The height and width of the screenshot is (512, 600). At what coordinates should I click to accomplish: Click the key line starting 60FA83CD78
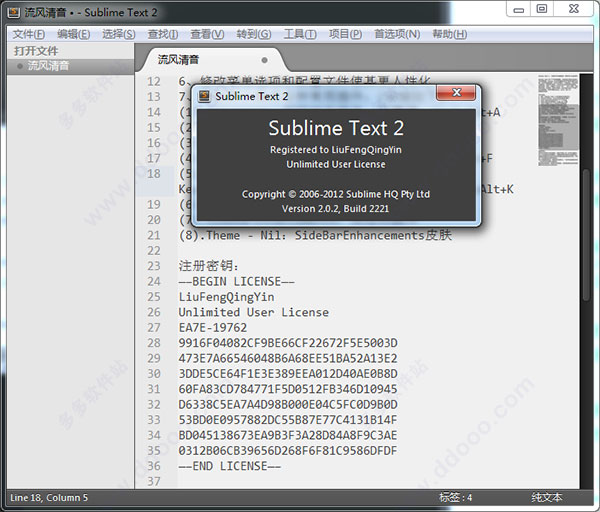[288, 389]
